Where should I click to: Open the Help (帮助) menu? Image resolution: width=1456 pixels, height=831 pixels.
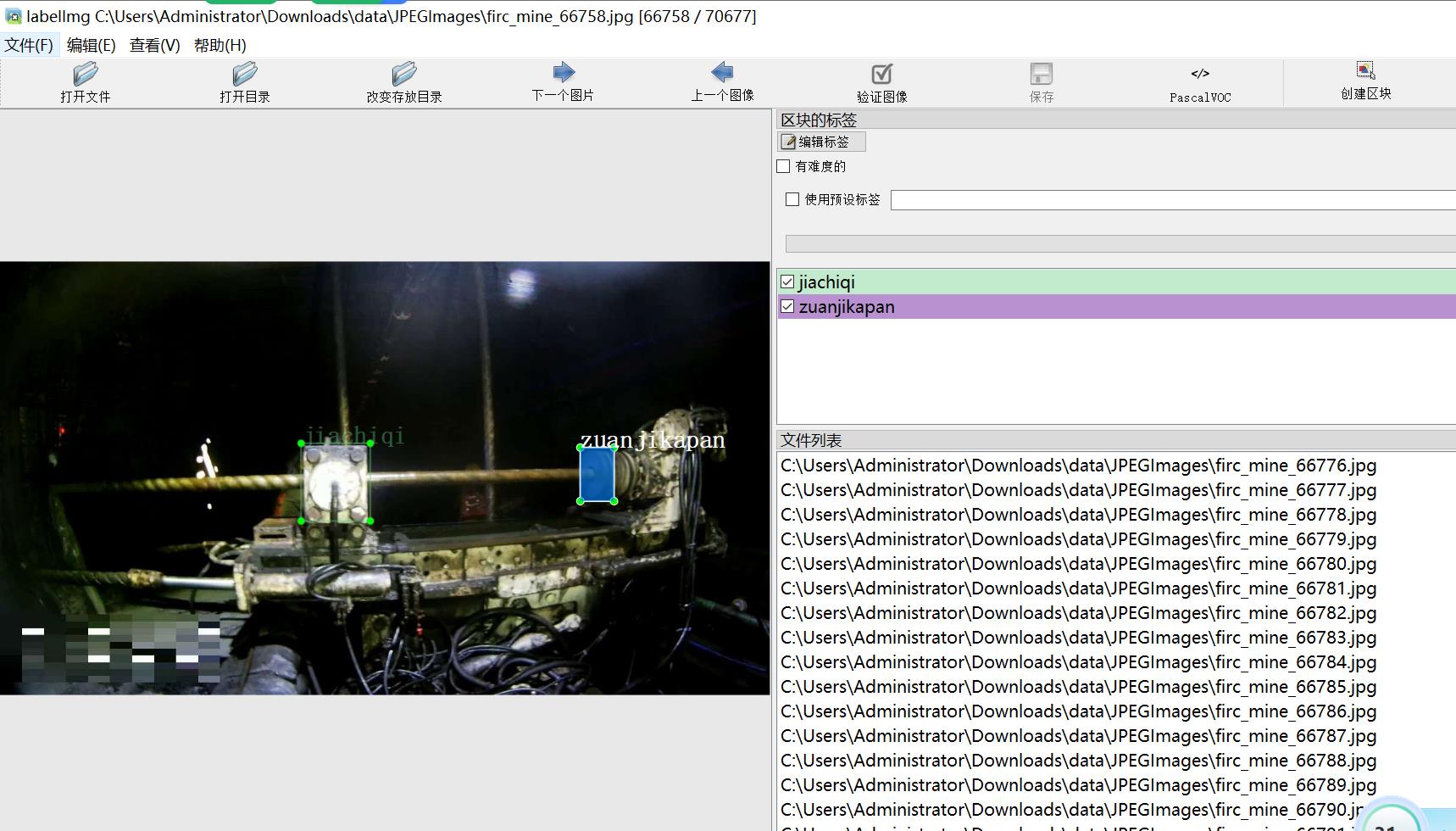(220, 45)
